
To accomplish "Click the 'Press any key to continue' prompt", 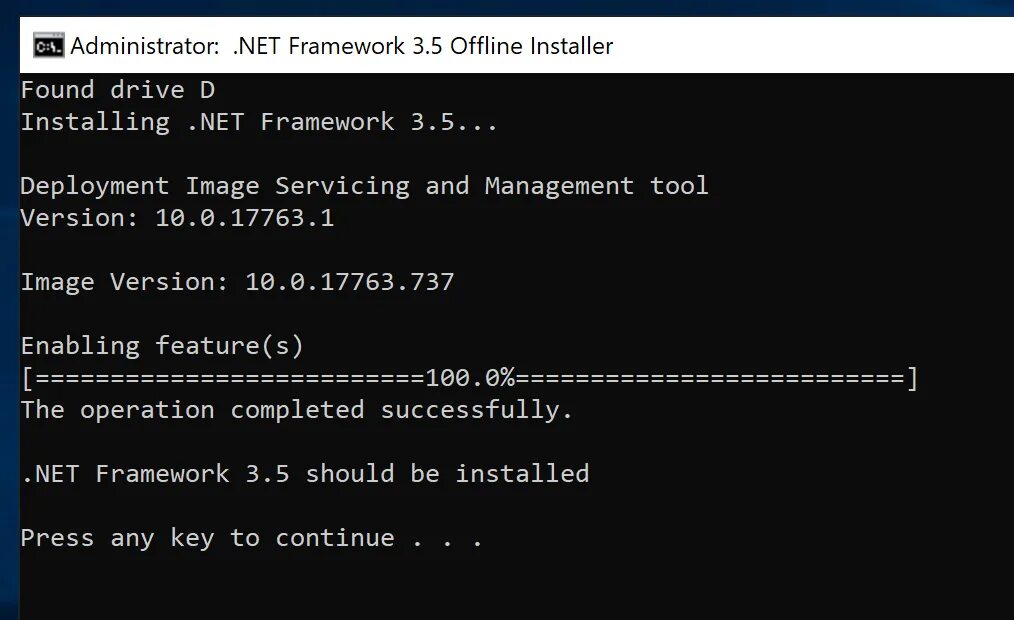I will [207, 538].
